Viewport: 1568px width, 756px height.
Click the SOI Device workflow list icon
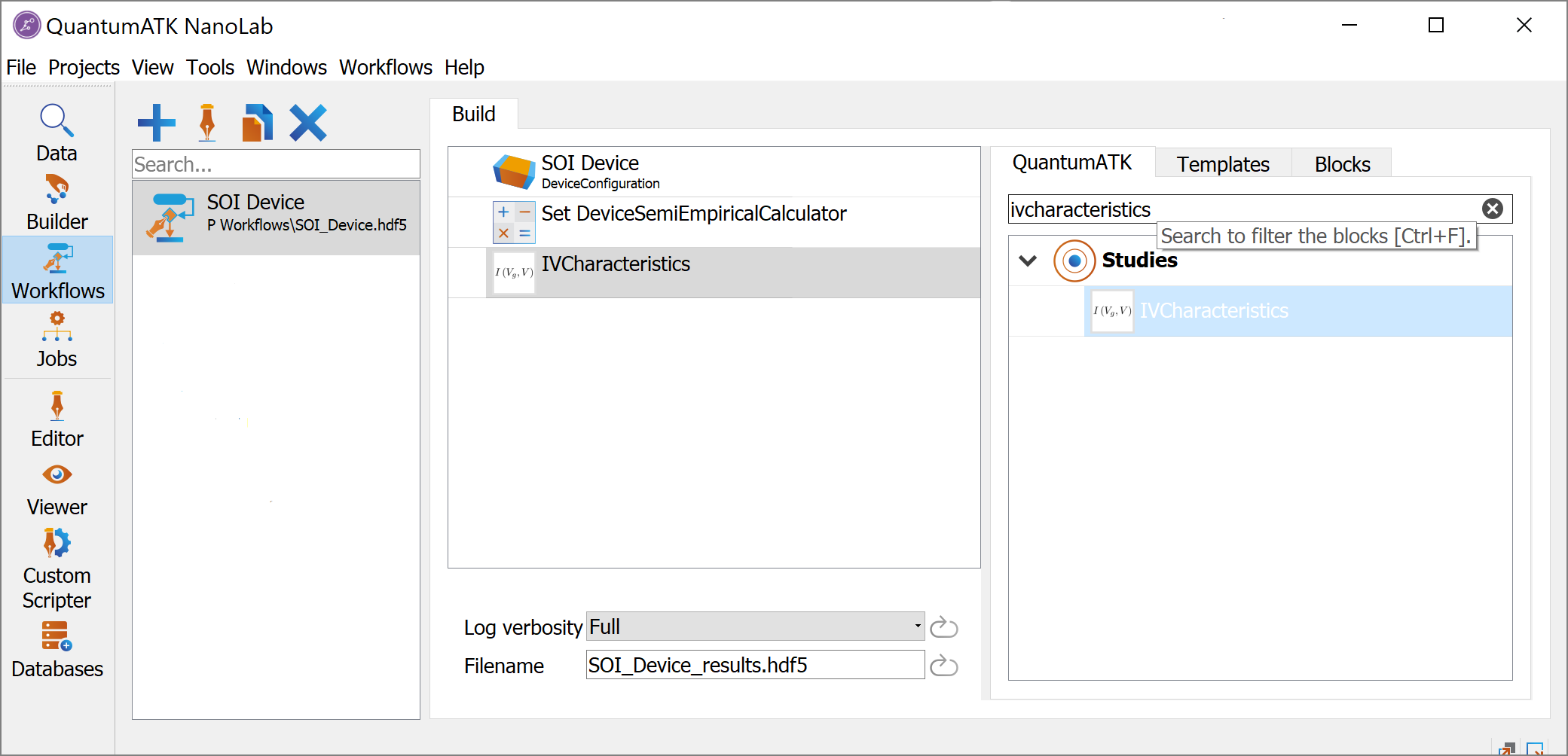click(x=170, y=218)
